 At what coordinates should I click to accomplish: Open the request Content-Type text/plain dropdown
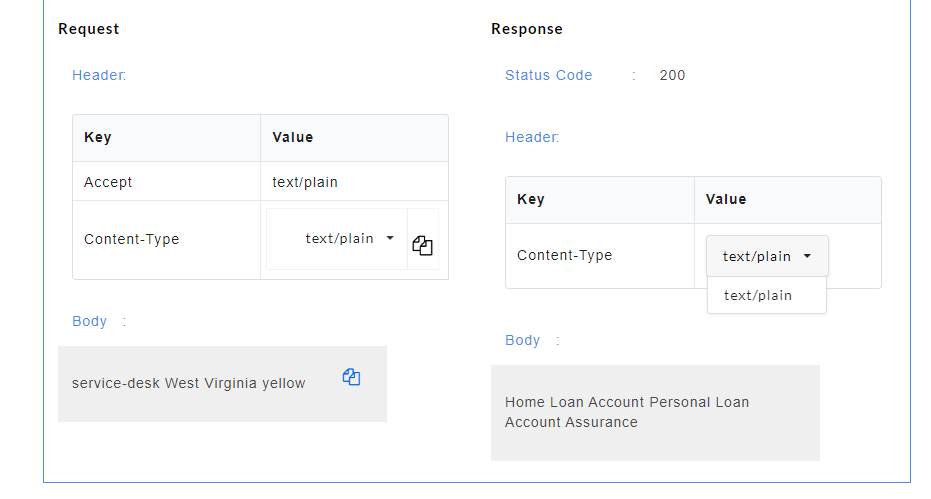click(337, 239)
